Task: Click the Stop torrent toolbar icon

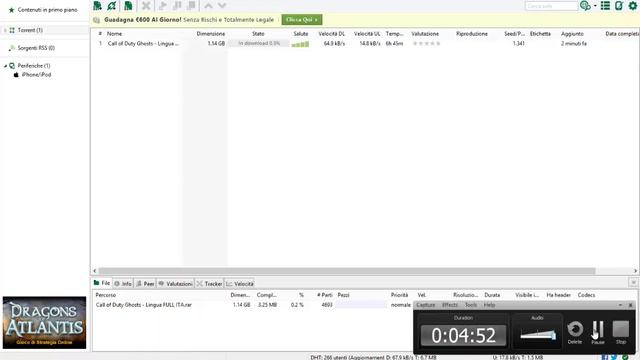Action: [x=191, y=6]
